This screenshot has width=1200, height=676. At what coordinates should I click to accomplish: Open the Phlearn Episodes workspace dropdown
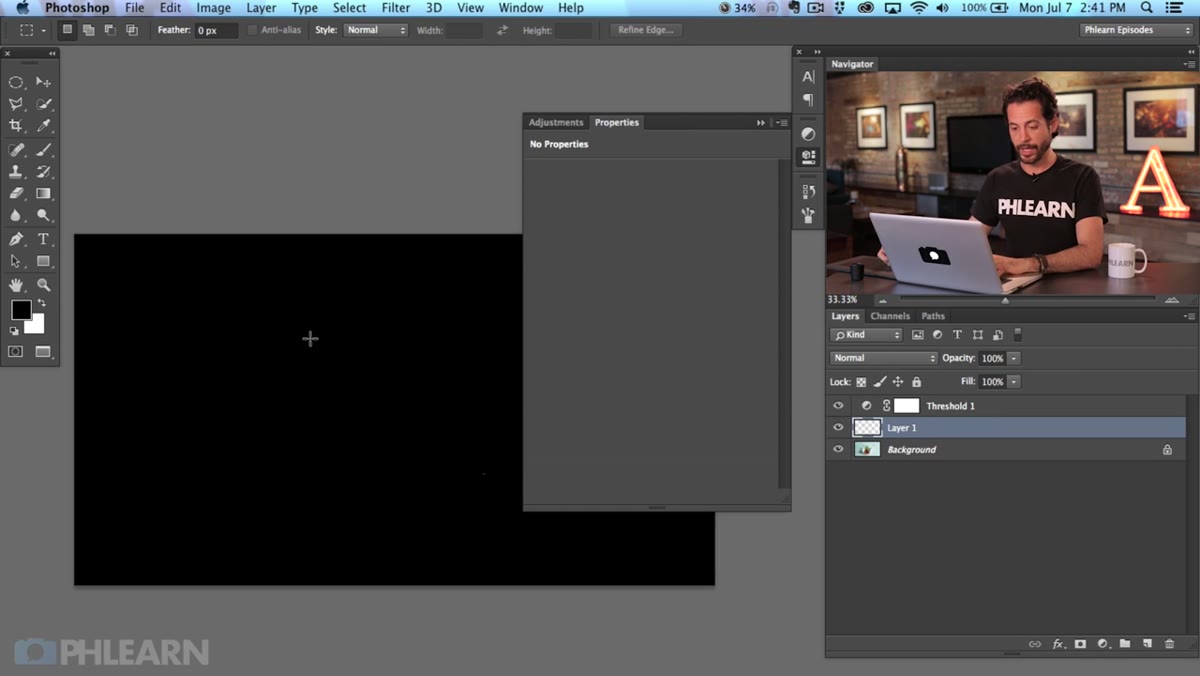(1137, 30)
